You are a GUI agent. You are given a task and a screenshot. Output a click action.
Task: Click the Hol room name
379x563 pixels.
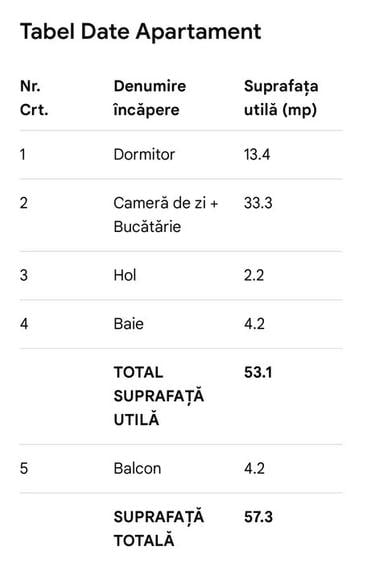[125, 275]
